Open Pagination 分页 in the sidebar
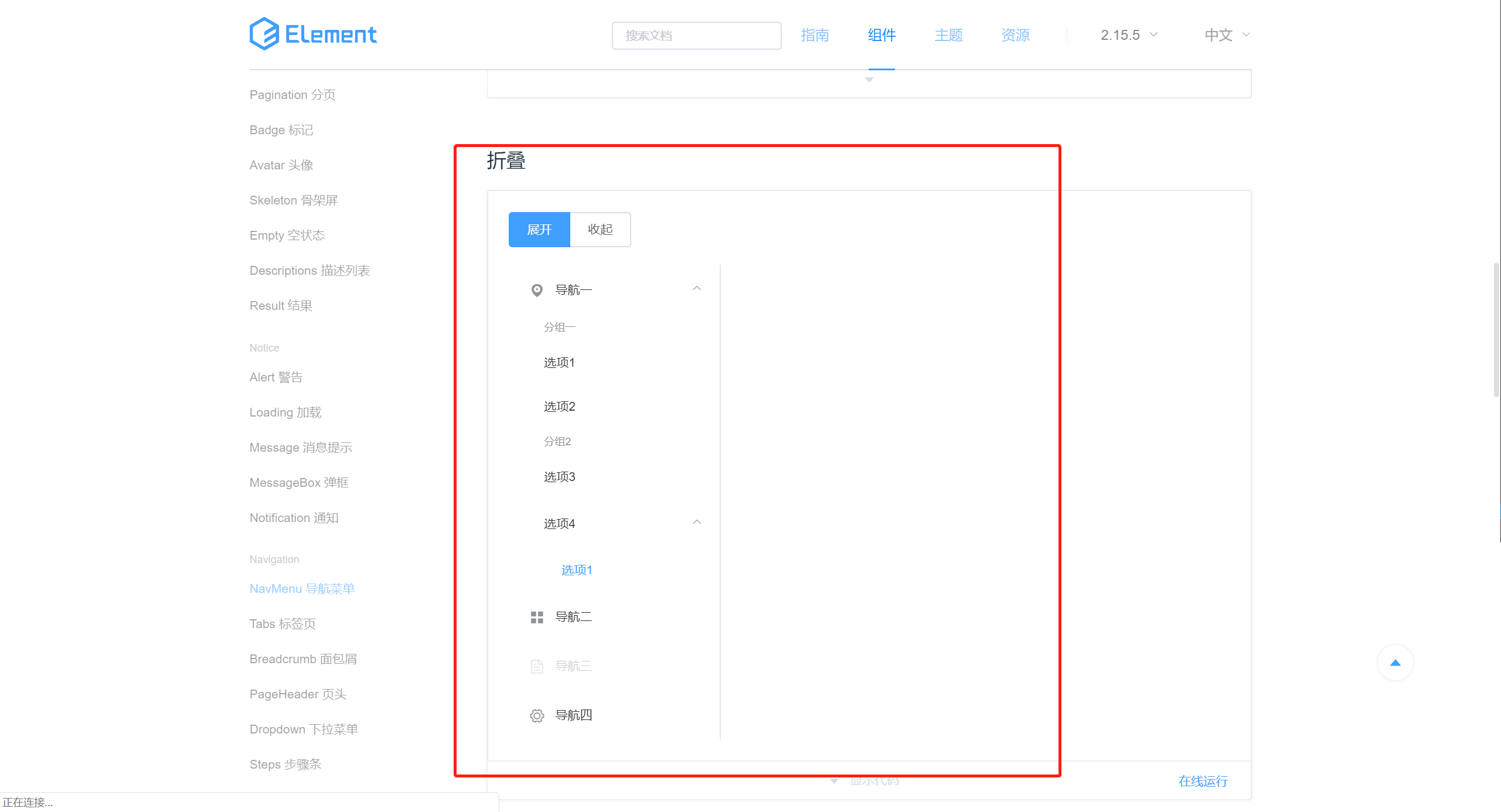Viewport: 1501px width, 812px height. point(292,95)
